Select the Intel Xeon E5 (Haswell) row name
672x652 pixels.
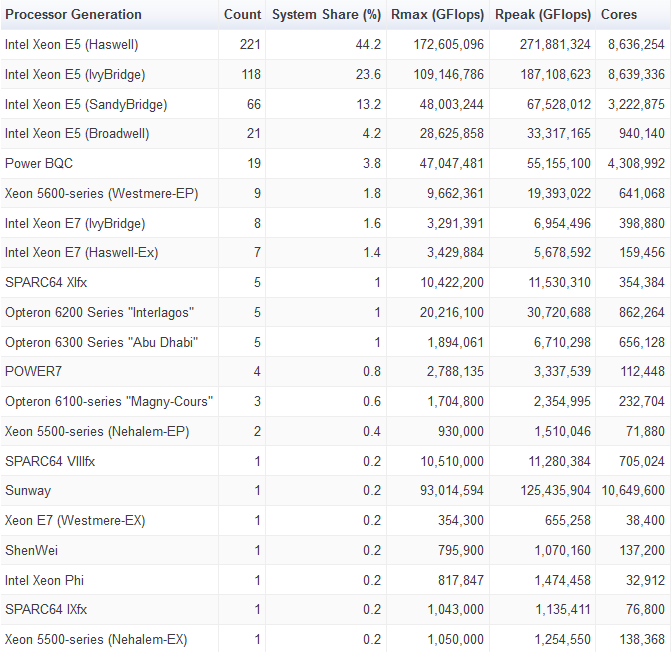point(72,45)
